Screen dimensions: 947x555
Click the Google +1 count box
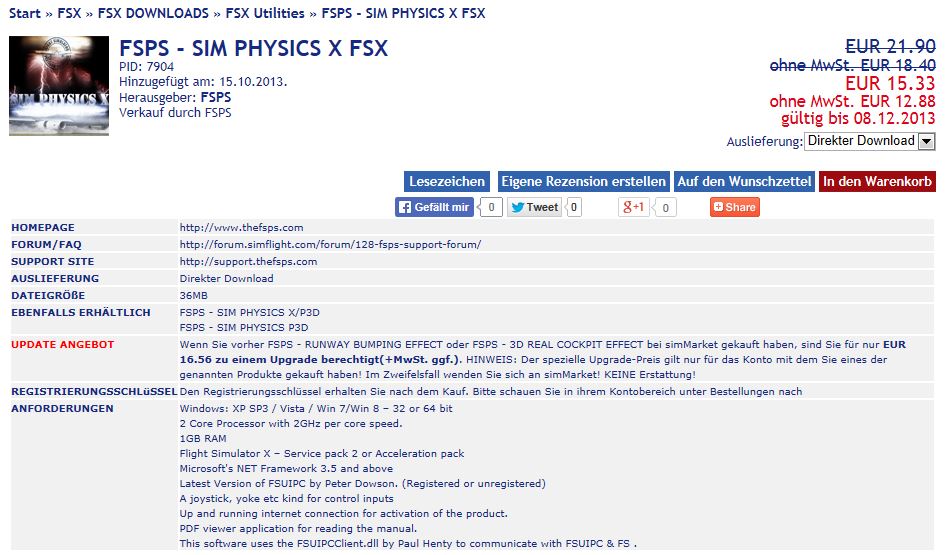pyautogui.click(x=665, y=207)
